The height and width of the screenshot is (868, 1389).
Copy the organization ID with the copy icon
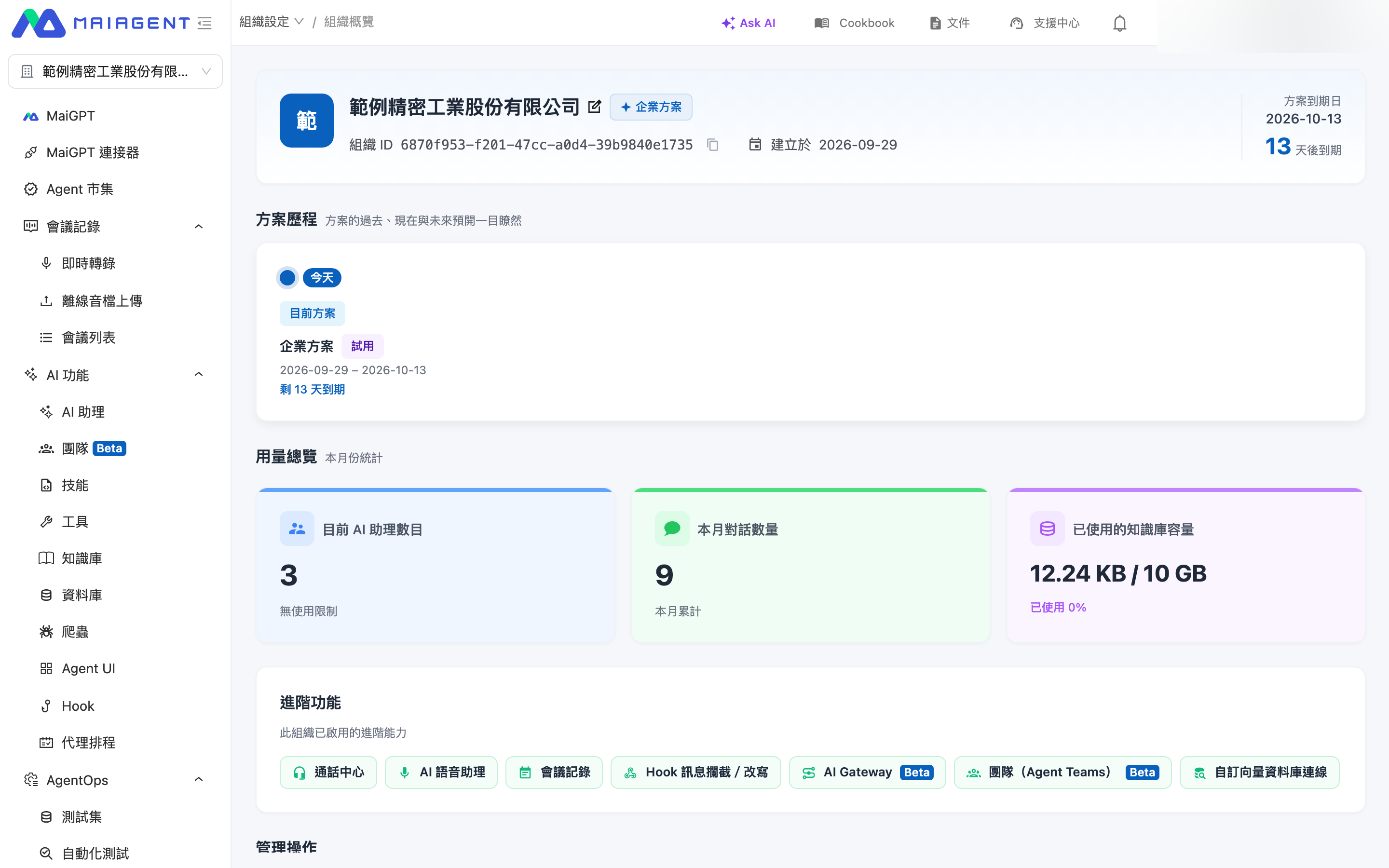[713, 145]
